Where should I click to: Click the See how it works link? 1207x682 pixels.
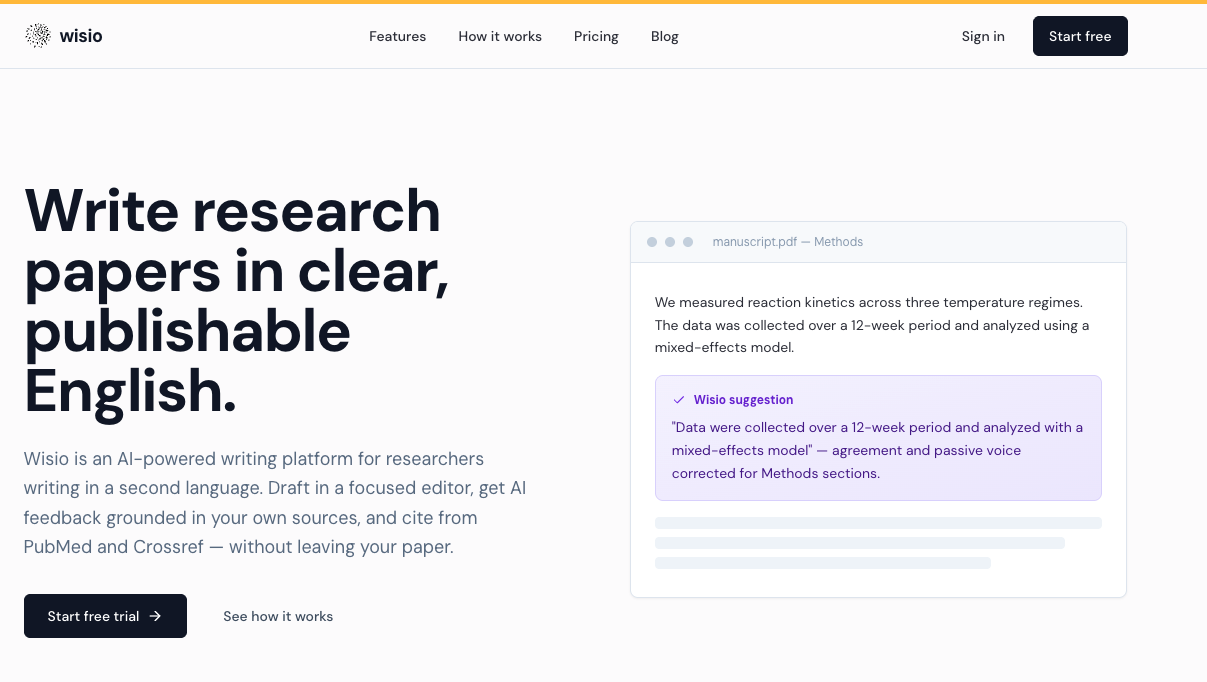278,616
